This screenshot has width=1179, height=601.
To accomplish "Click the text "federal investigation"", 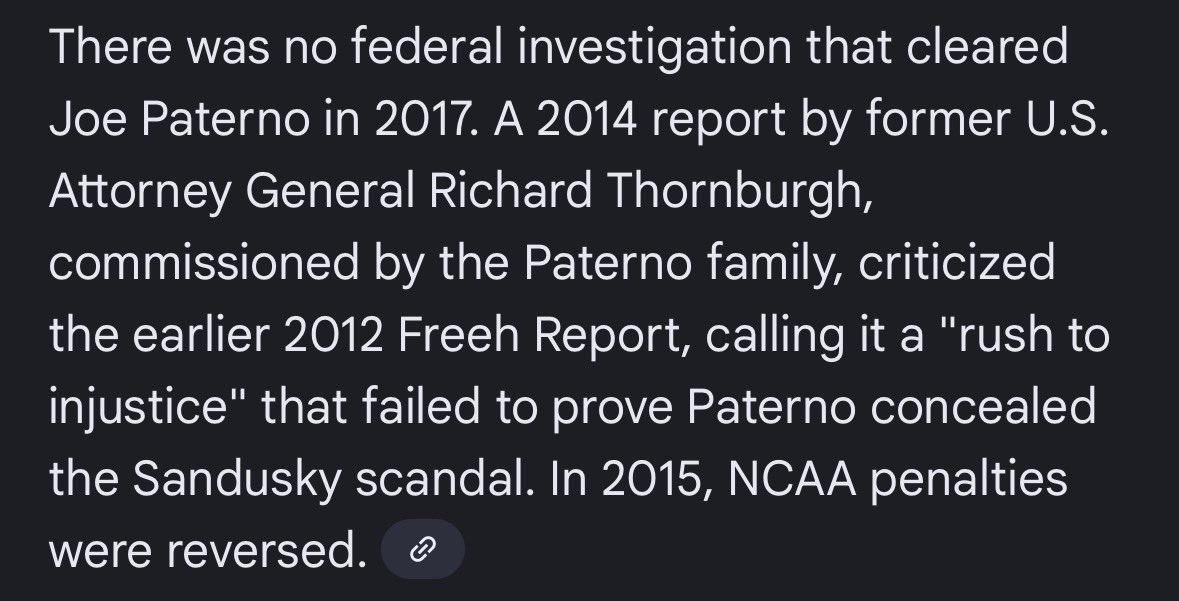I will [571, 47].
